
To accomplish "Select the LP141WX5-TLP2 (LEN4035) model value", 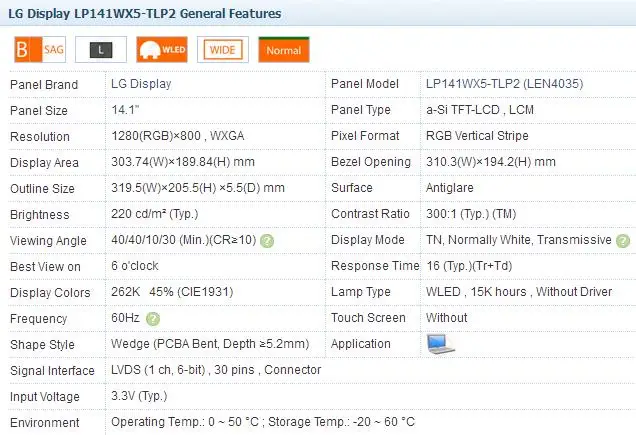I will 505,84.
